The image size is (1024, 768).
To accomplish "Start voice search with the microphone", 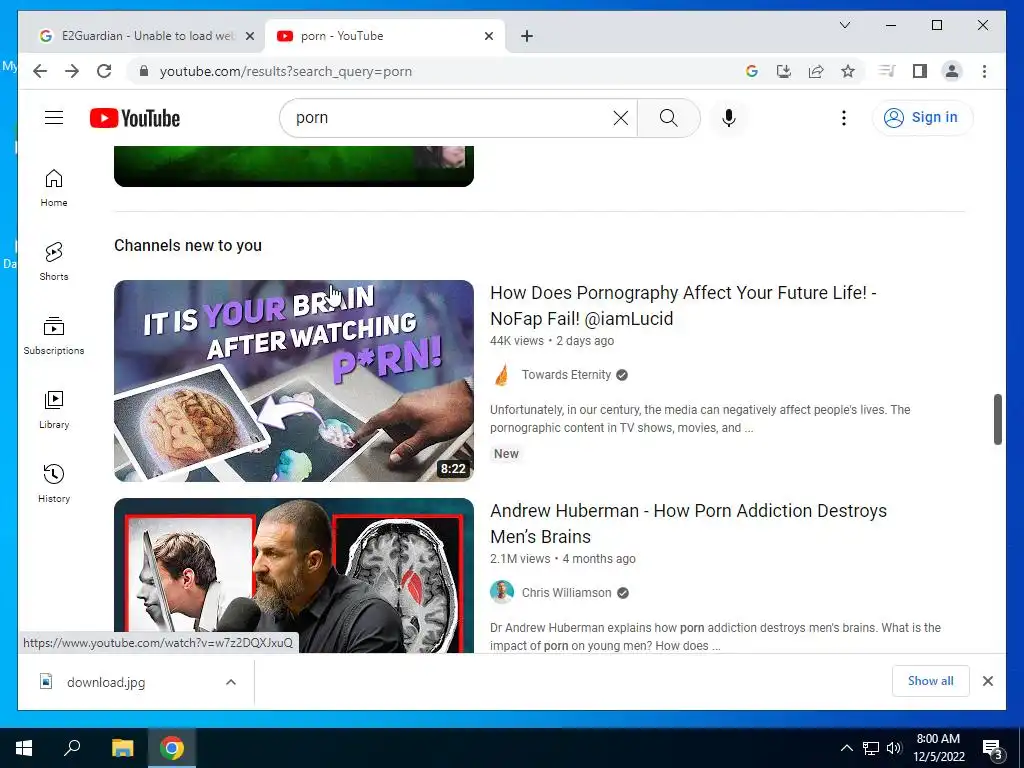I will coord(729,118).
